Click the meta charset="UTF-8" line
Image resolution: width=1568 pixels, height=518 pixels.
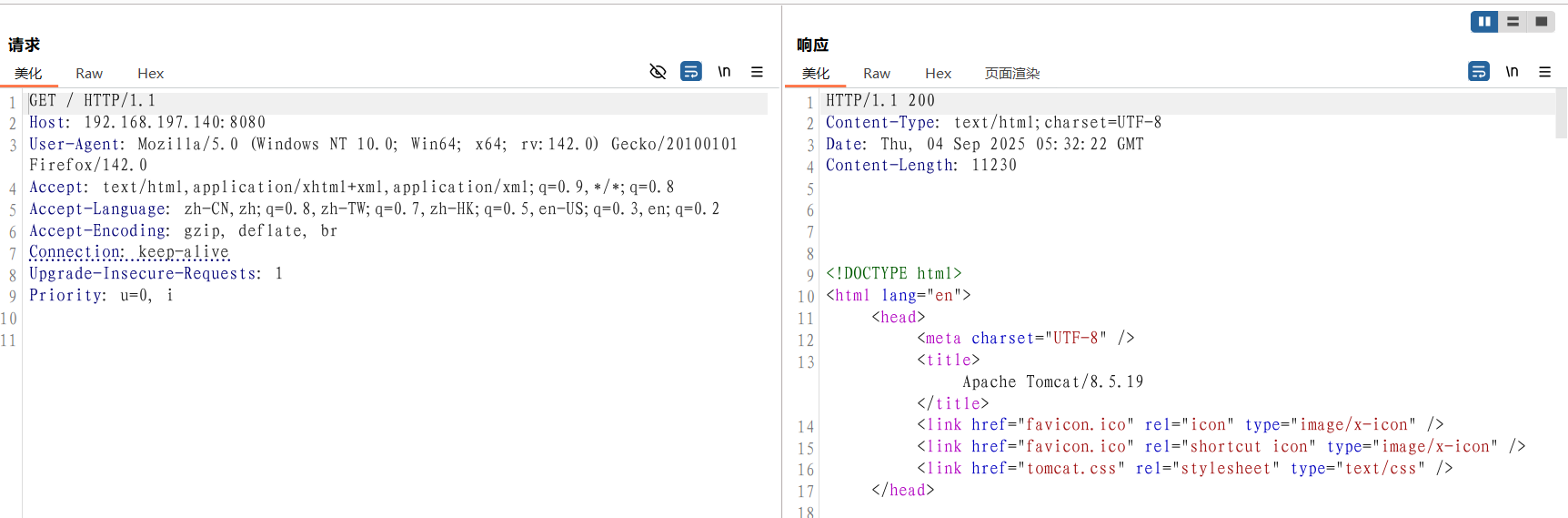coord(1026,339)
